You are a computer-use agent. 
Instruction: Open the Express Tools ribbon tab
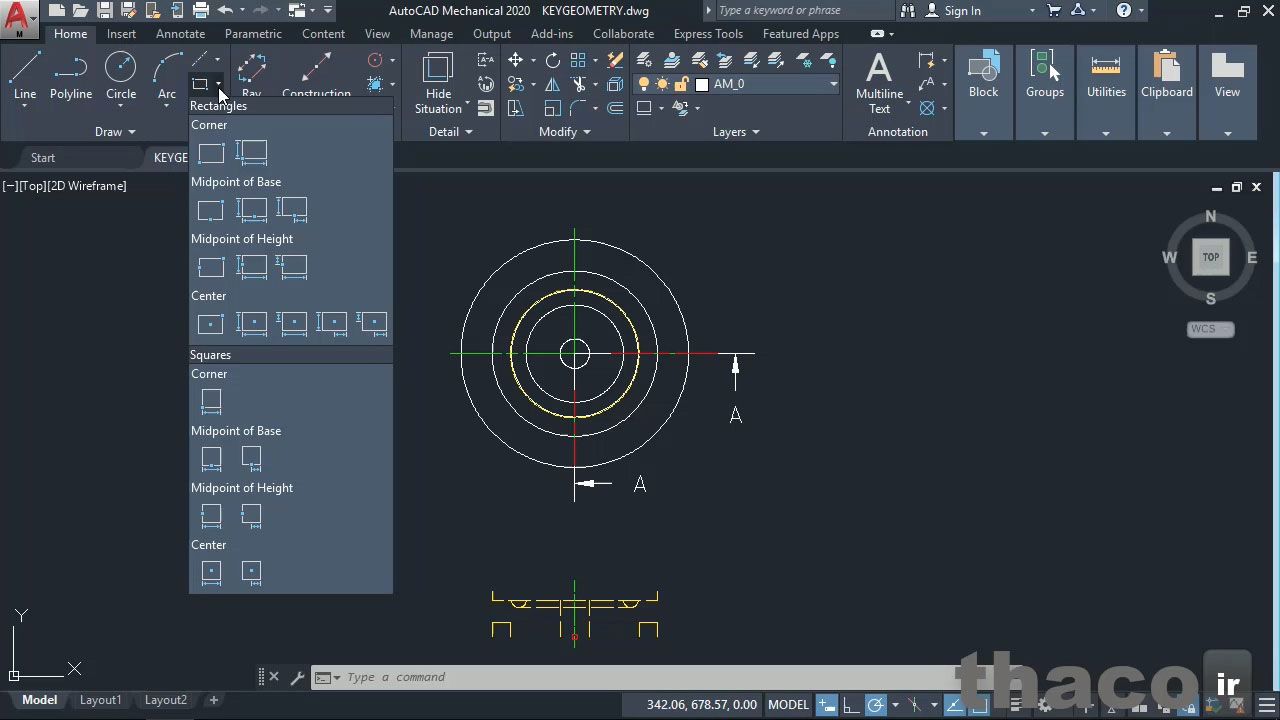(x=708, y=34)
